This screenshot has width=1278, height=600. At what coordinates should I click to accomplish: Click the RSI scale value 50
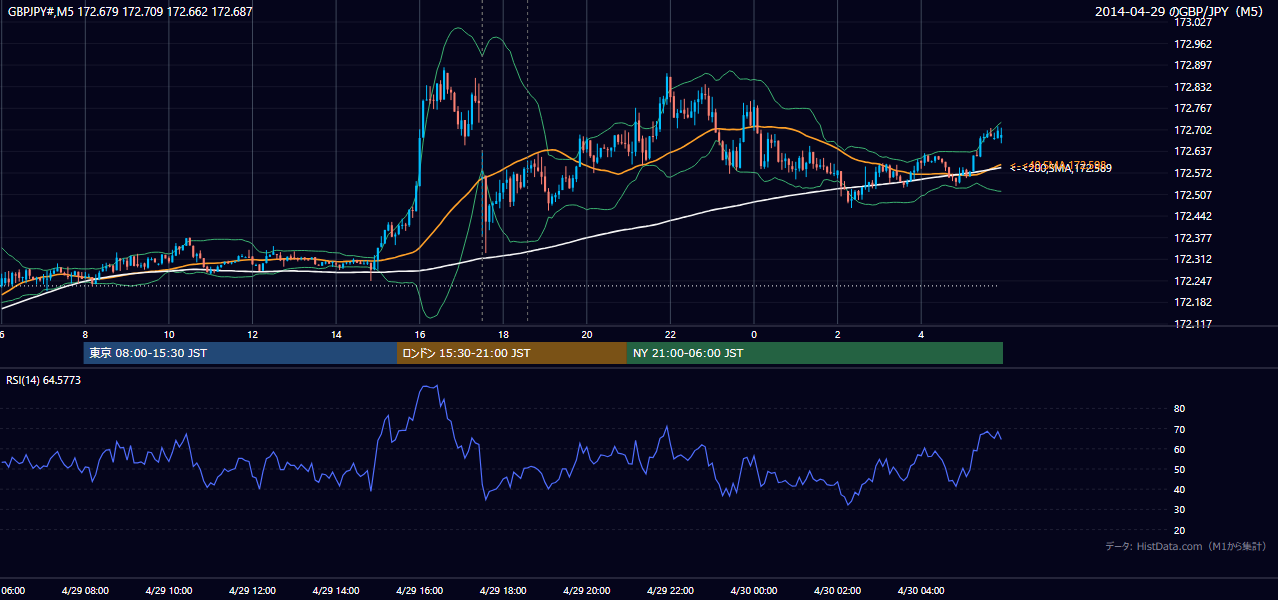point(1180,470)
